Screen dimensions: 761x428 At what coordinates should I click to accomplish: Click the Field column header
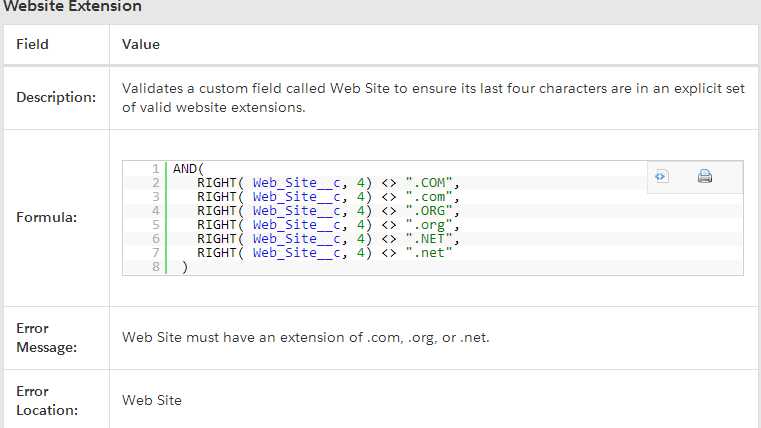tap(32, 44)
